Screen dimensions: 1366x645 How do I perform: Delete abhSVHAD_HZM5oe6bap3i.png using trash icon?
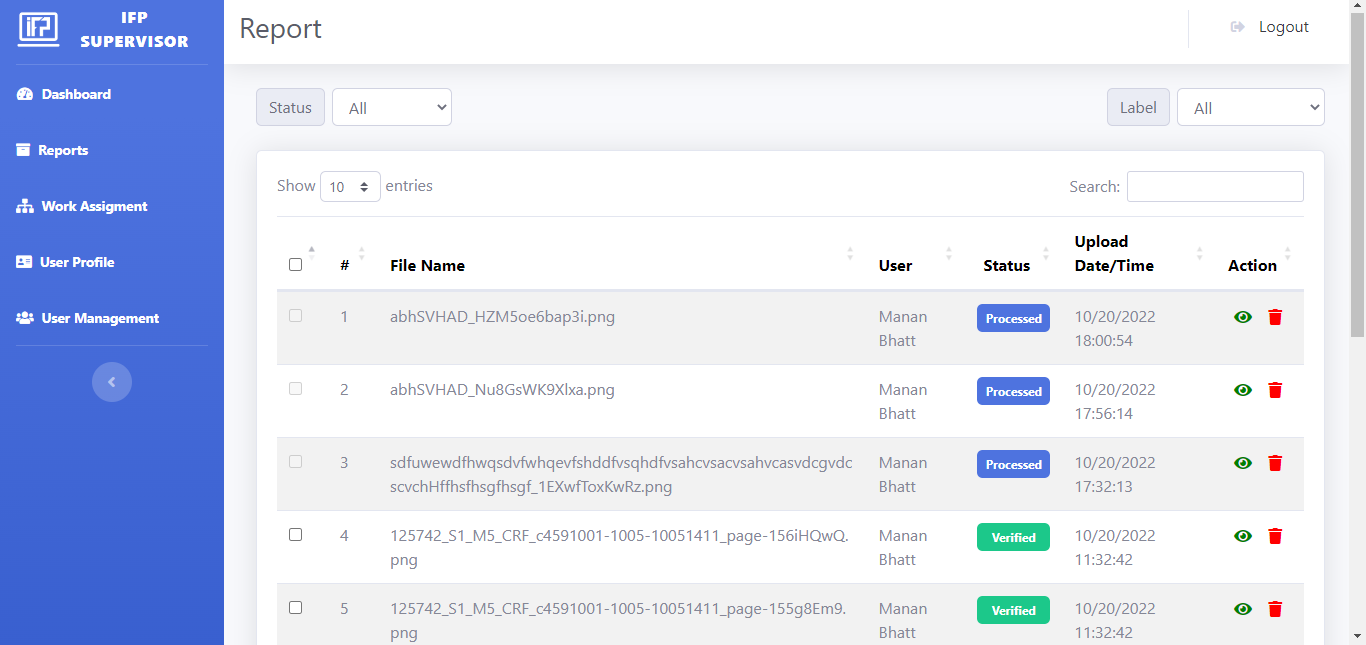[1275, 317]
